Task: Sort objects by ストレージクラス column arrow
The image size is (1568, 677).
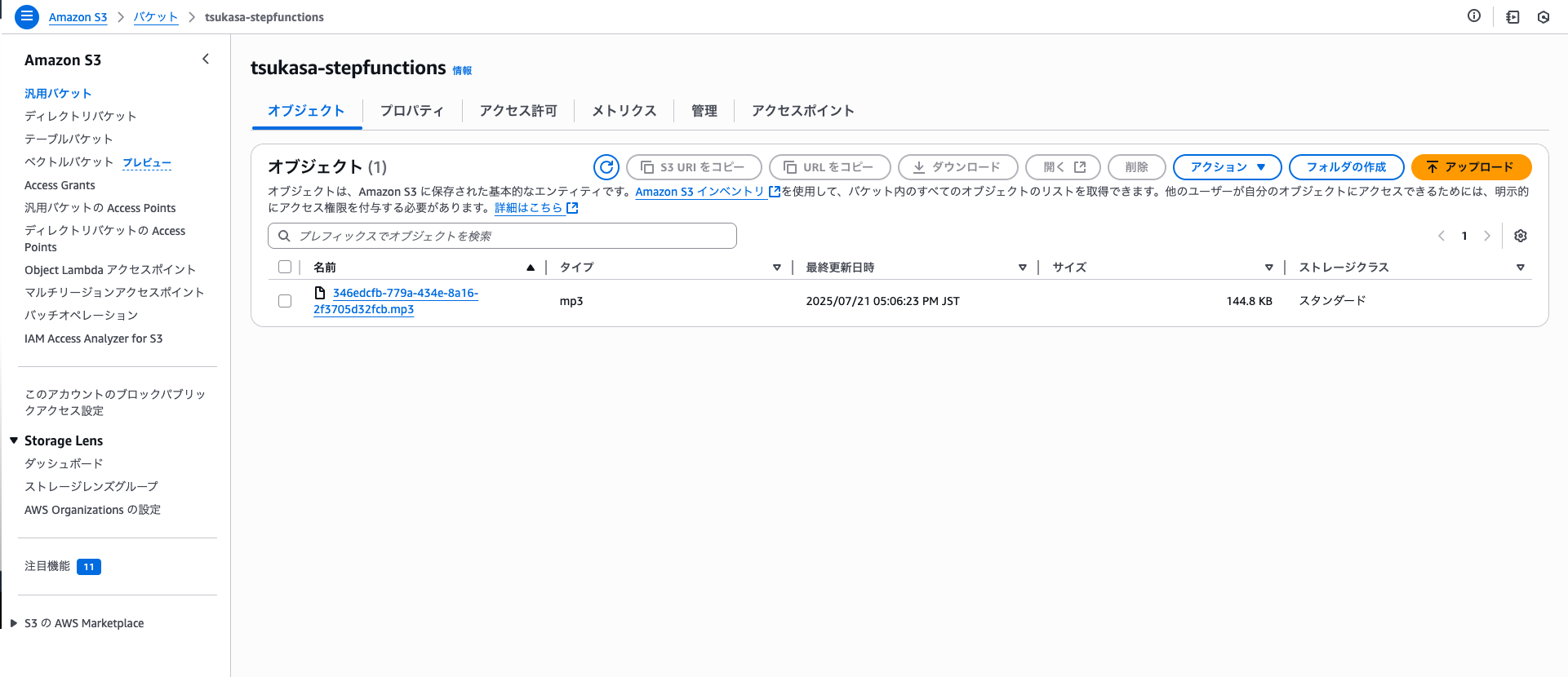Action: pyautogui.click(x=1521, y=268)
